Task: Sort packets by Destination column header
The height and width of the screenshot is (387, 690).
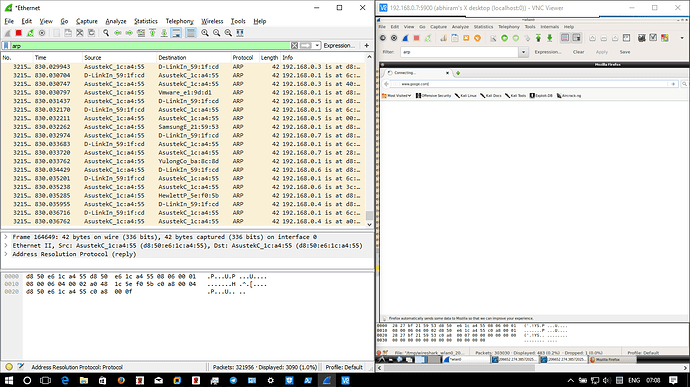Action: coord(194,58)
